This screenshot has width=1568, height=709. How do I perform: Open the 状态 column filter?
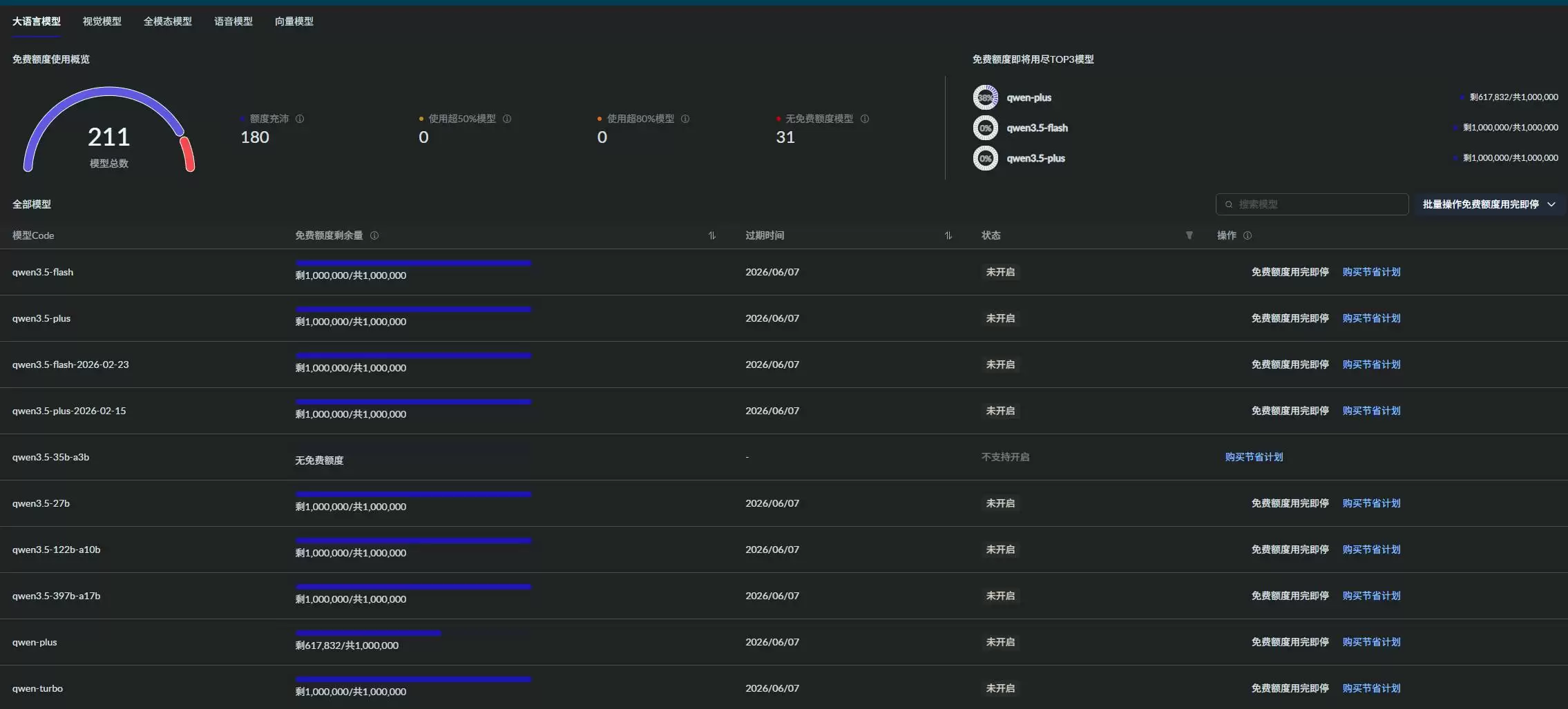(x=1189, y=235)
